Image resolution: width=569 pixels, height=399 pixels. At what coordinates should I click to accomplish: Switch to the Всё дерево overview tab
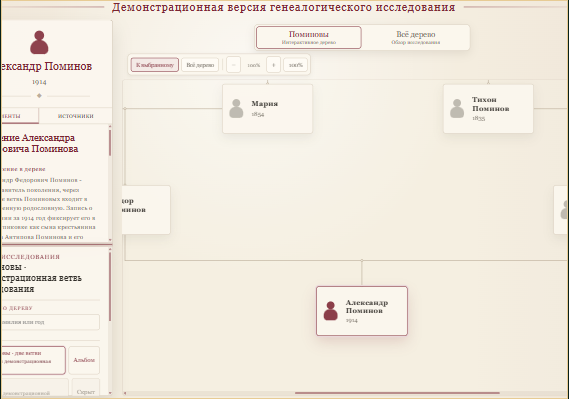click(x=416, y=37)
